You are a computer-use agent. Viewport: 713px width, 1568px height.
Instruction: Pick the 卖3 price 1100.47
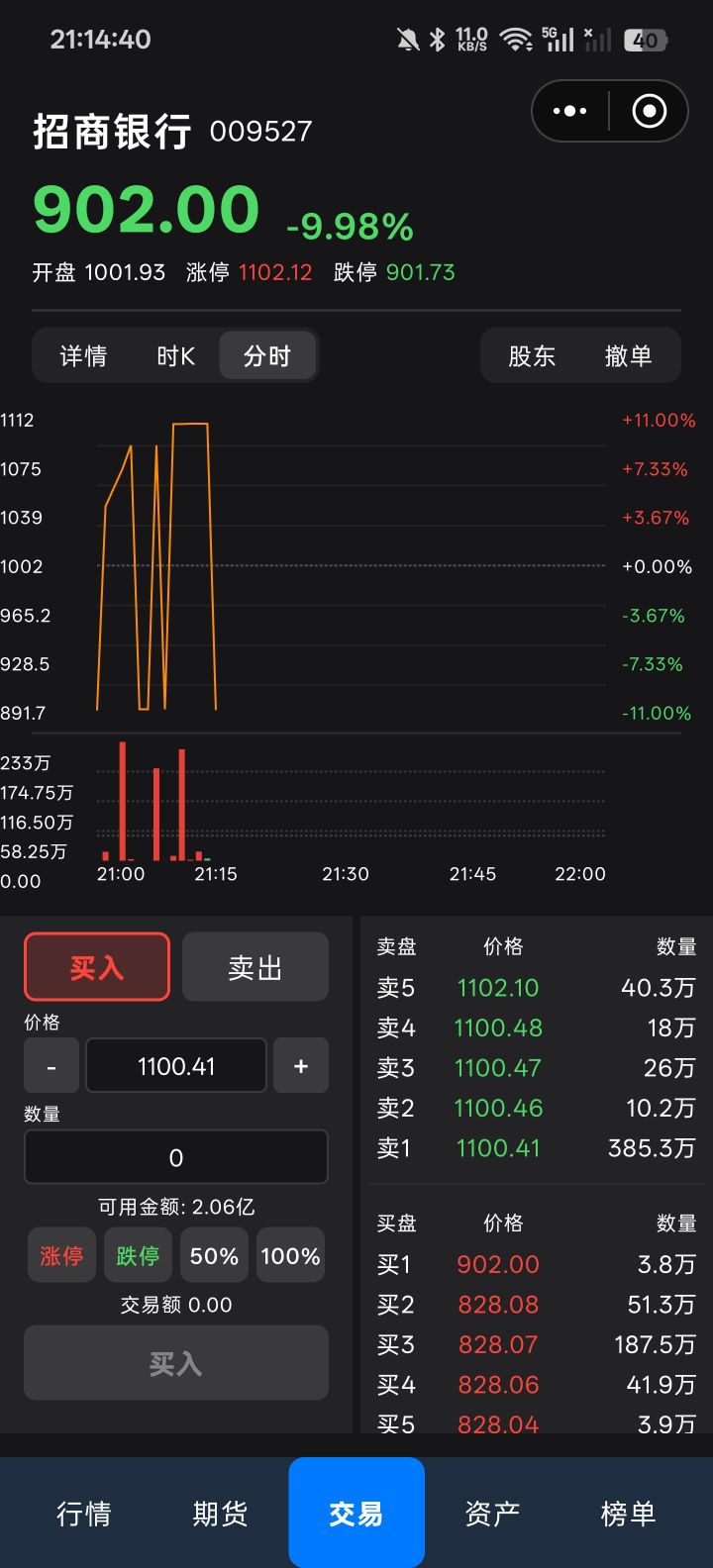(x=498, y=1068)
